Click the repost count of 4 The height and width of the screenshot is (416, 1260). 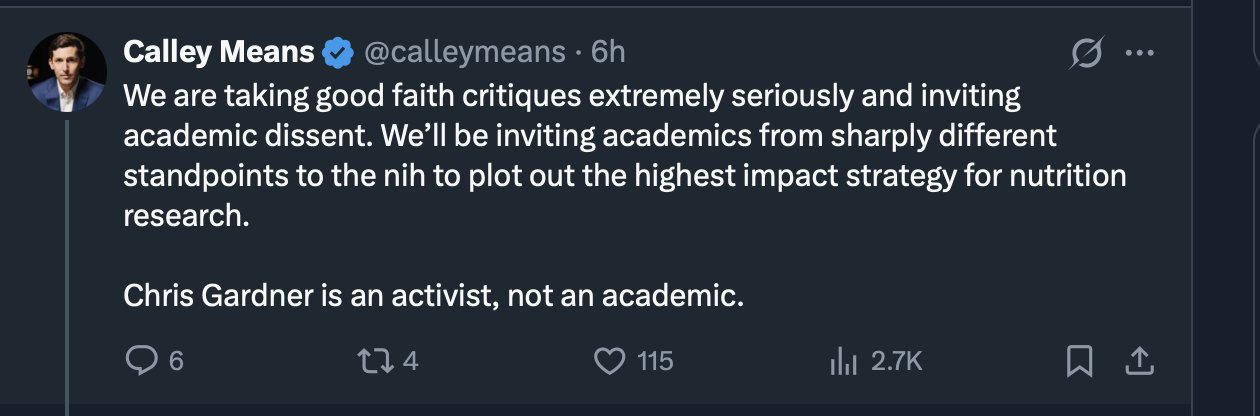[409, 361]
